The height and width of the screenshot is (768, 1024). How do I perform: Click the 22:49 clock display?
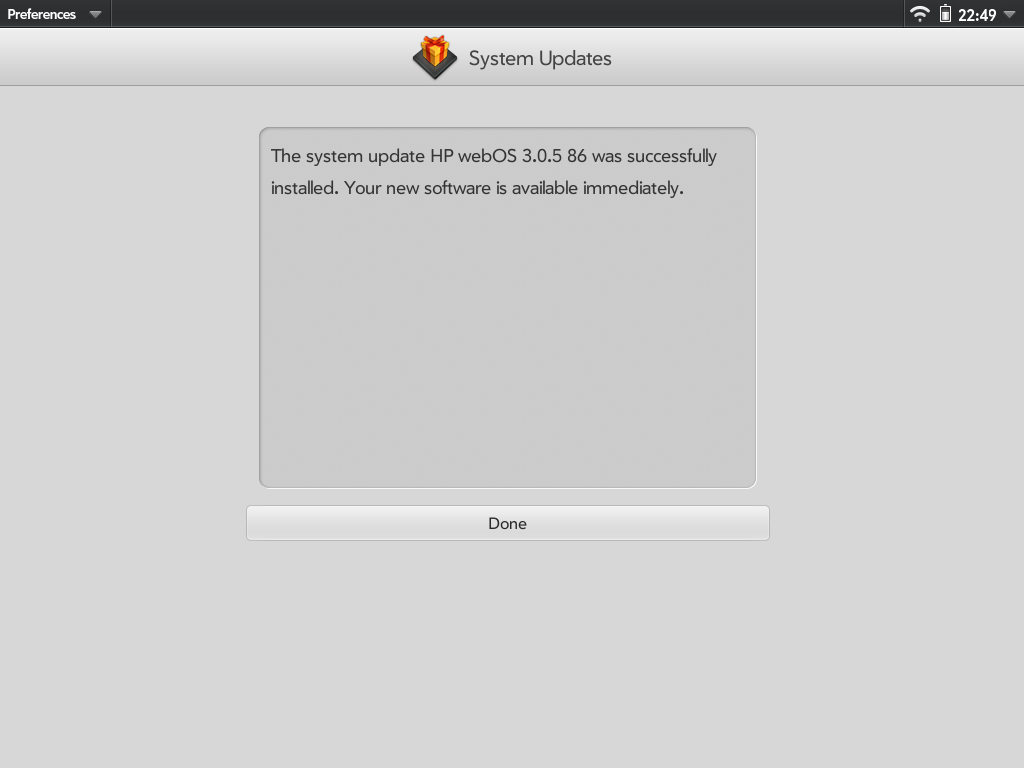click(977, 14)
